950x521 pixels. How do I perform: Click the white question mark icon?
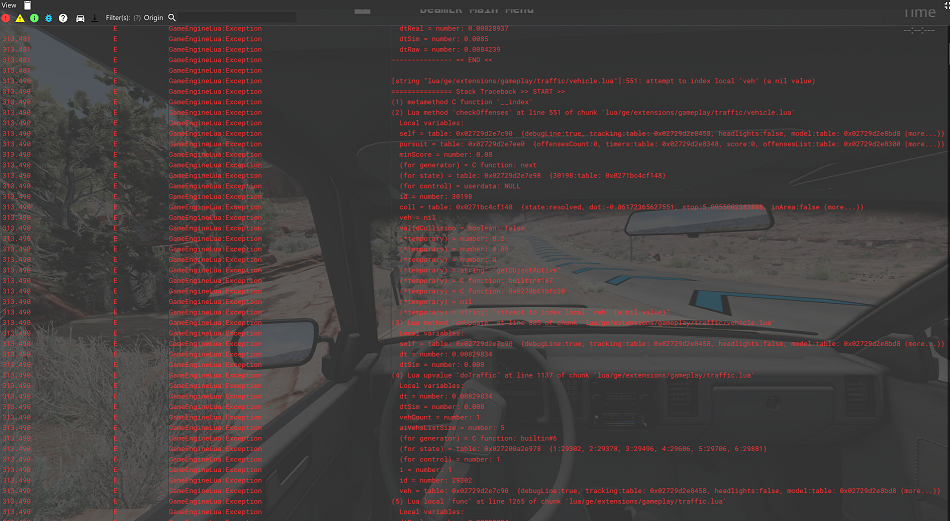(x=63, y=18)
